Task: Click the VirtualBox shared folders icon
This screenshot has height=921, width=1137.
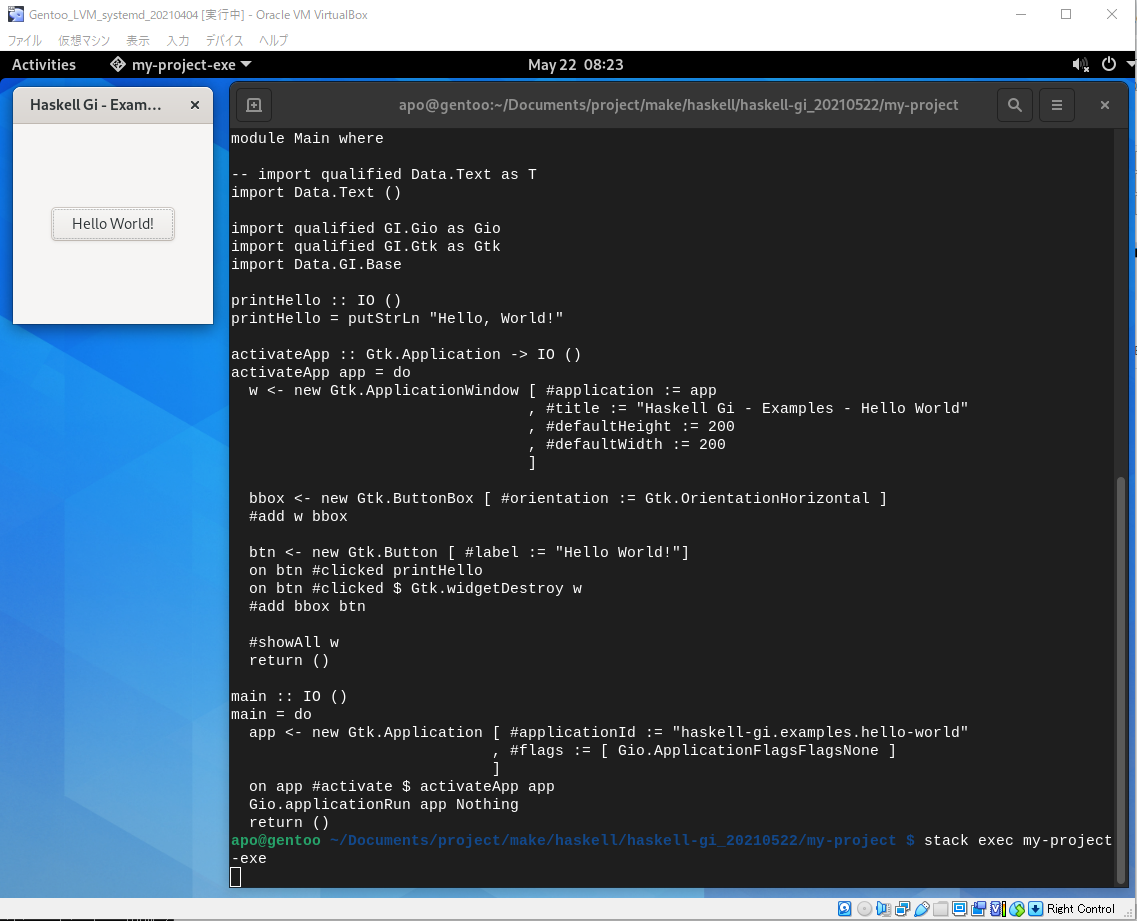Action: [940, 909]
